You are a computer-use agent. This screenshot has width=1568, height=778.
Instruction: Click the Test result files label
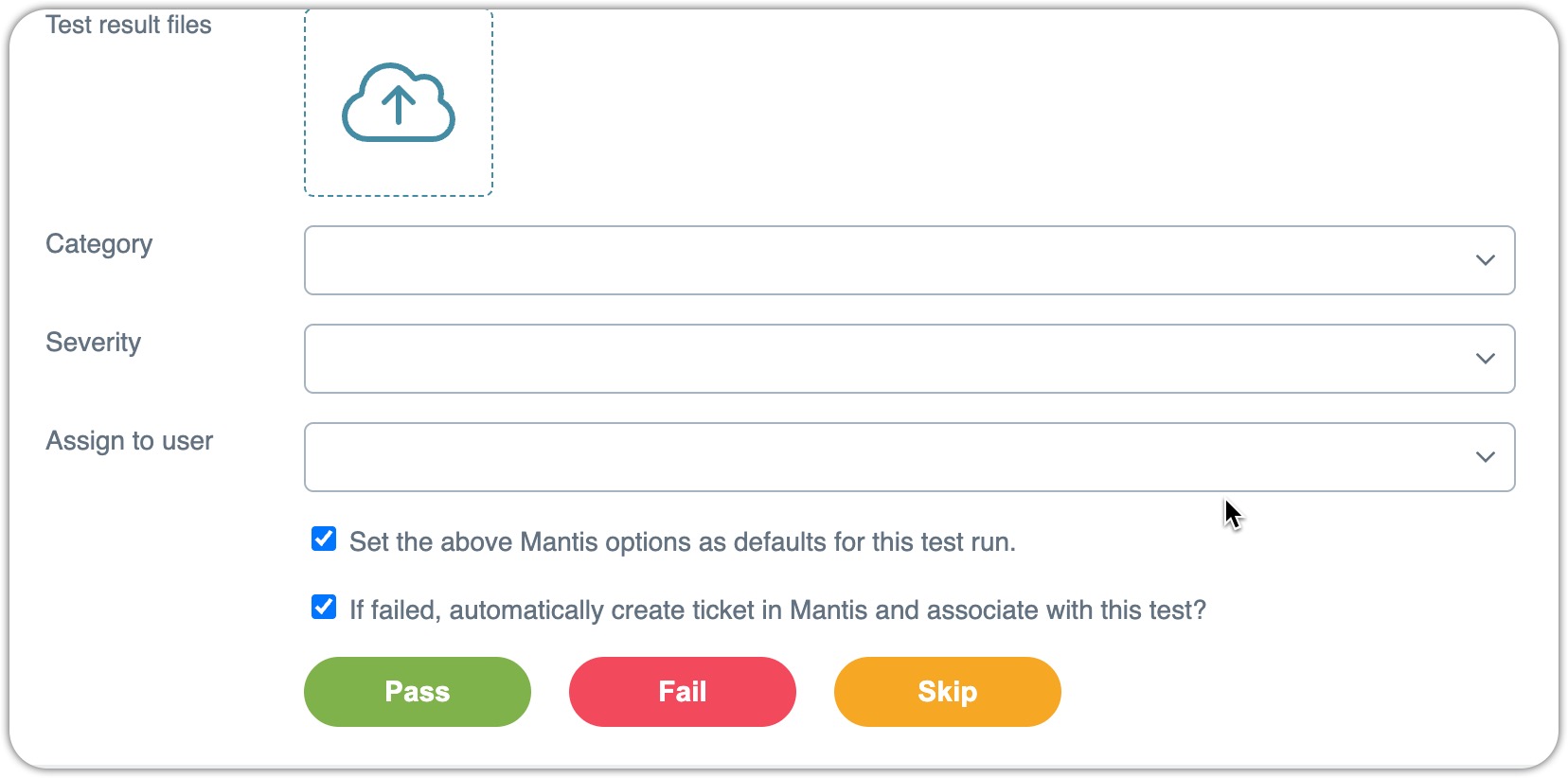click(x=129, y=25)
